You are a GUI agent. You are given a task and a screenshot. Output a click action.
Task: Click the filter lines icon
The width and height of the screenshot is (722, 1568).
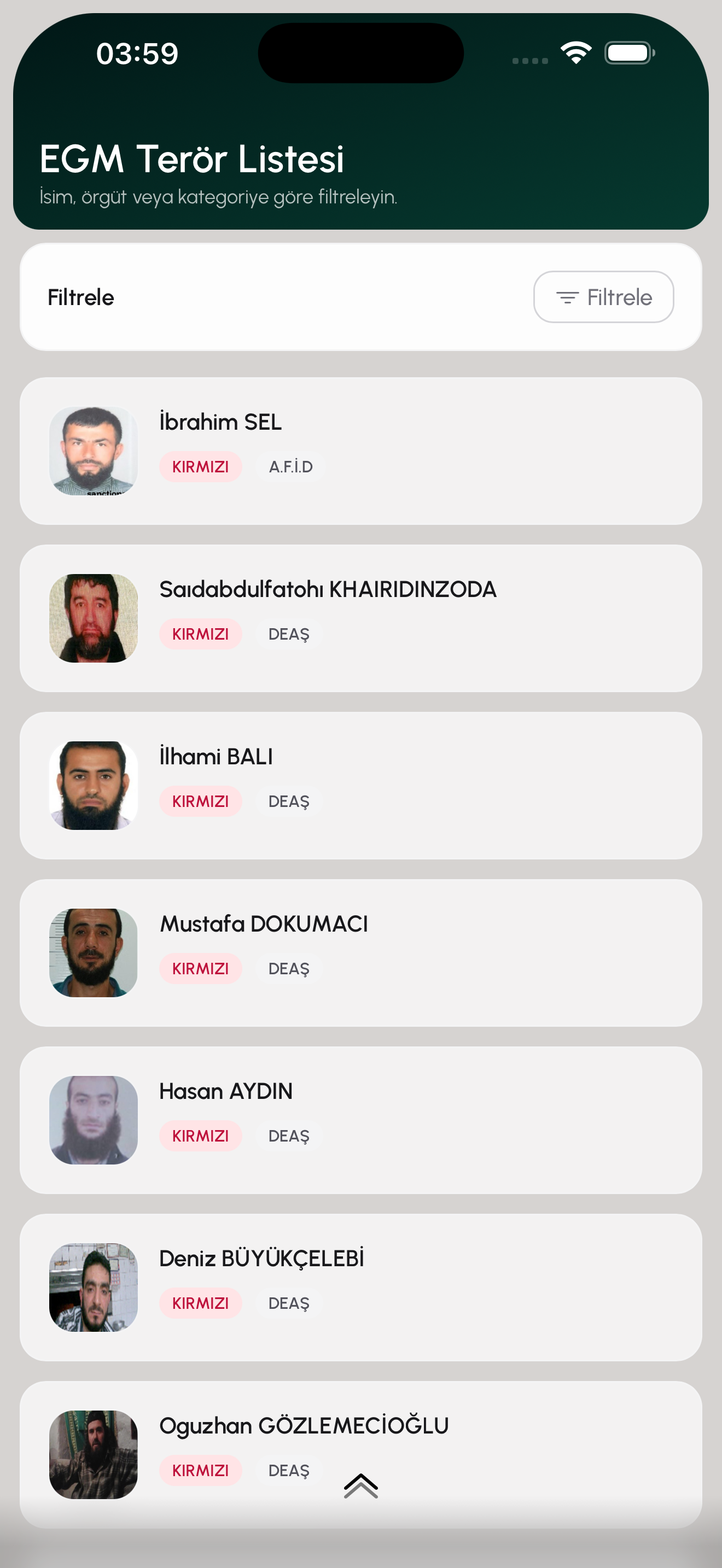pyautogui.click(x=567, y=297)
